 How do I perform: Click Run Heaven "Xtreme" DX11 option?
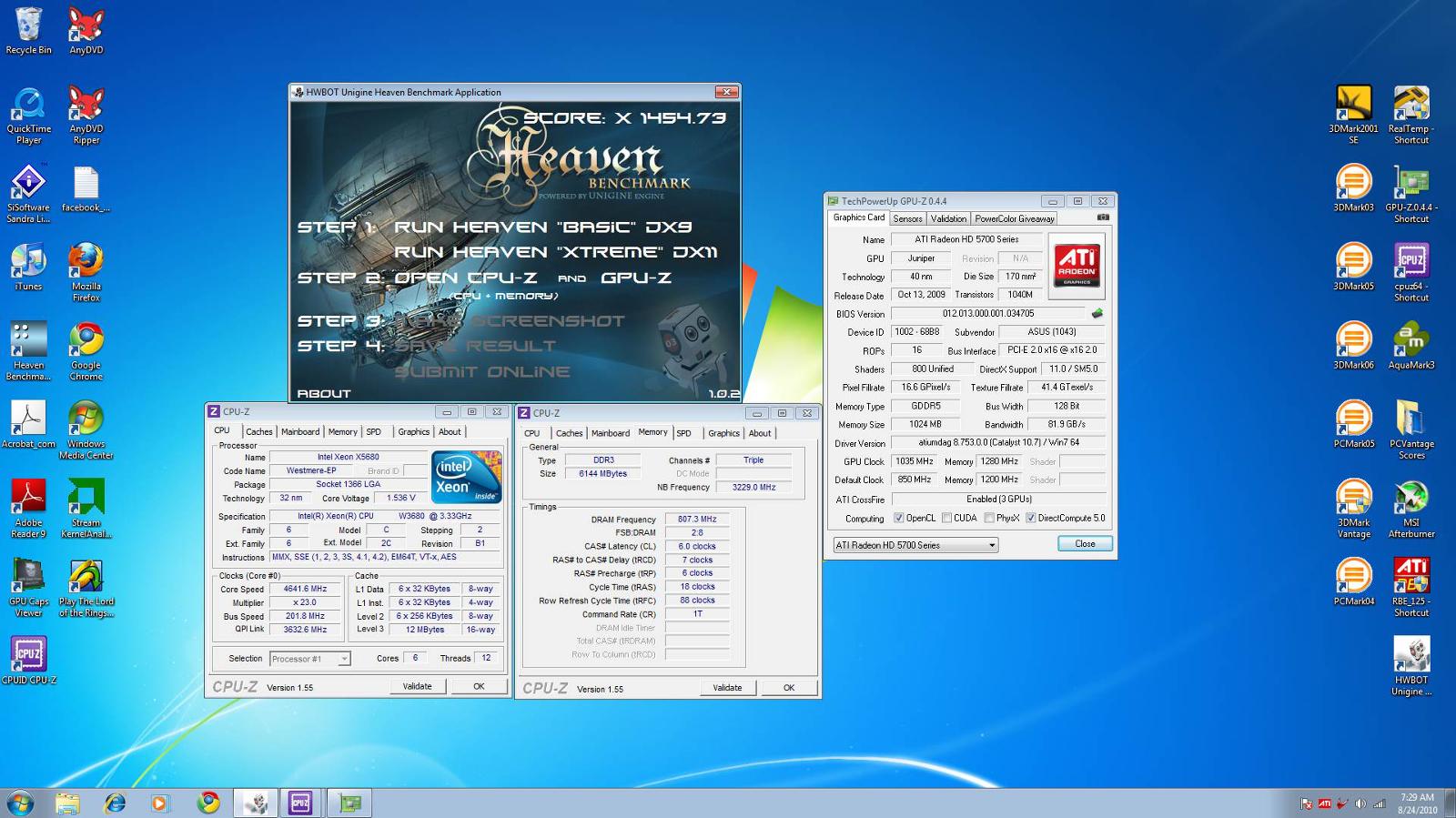click(556, 252)
